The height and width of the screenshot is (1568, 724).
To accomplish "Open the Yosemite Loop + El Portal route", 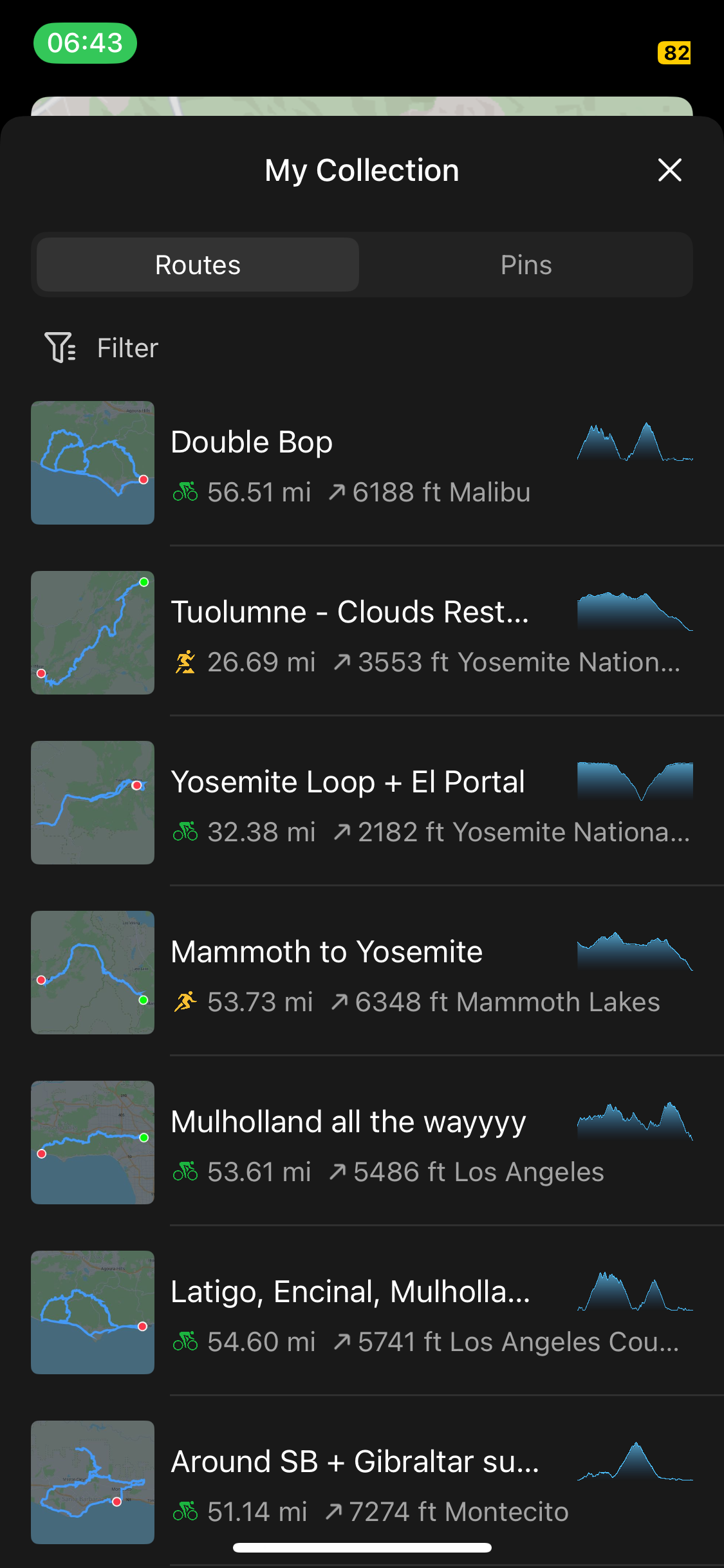I will point(377,803).
